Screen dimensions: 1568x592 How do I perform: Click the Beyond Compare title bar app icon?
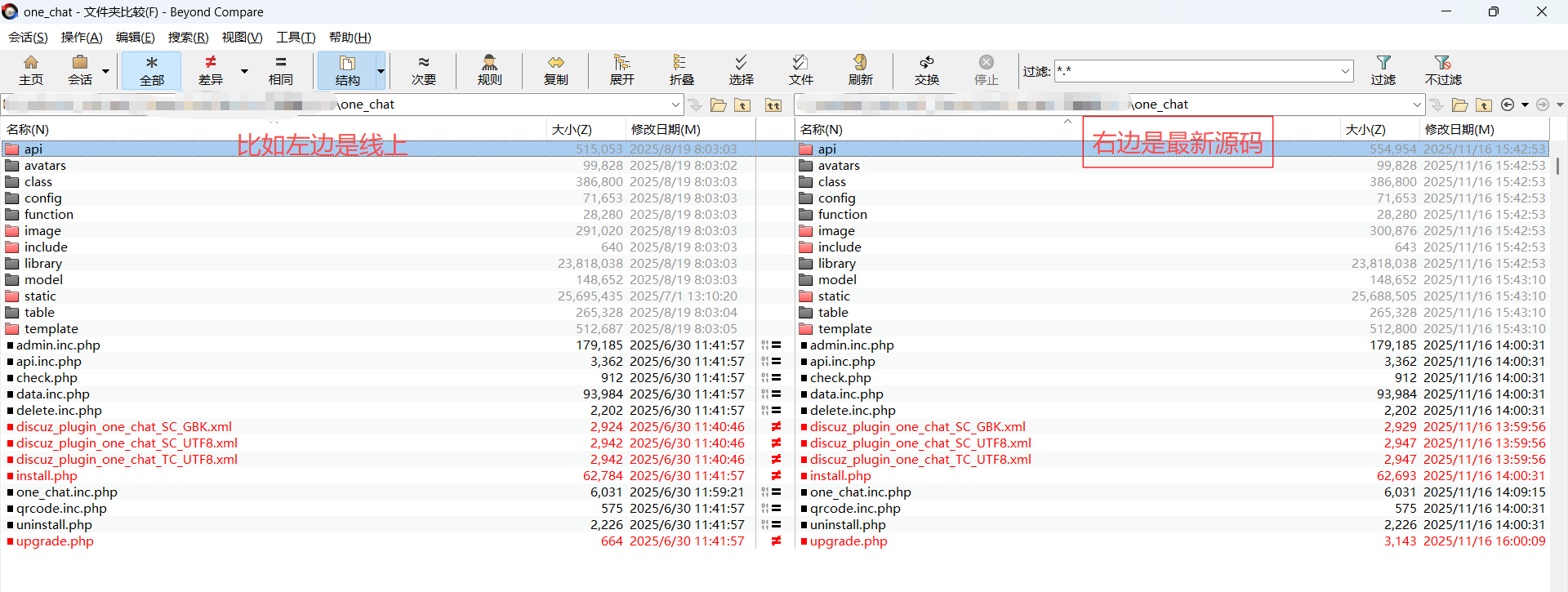[x=10, y=11]
